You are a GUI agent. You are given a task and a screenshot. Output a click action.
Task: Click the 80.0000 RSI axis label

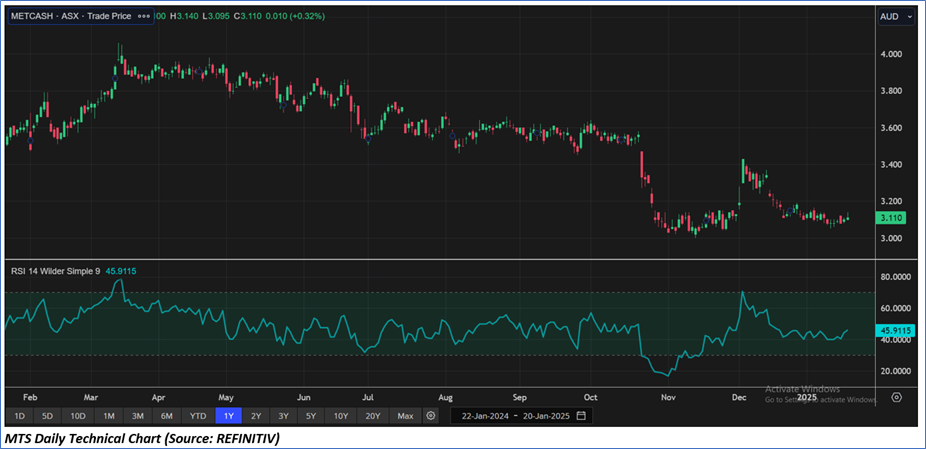pos(895,276)
